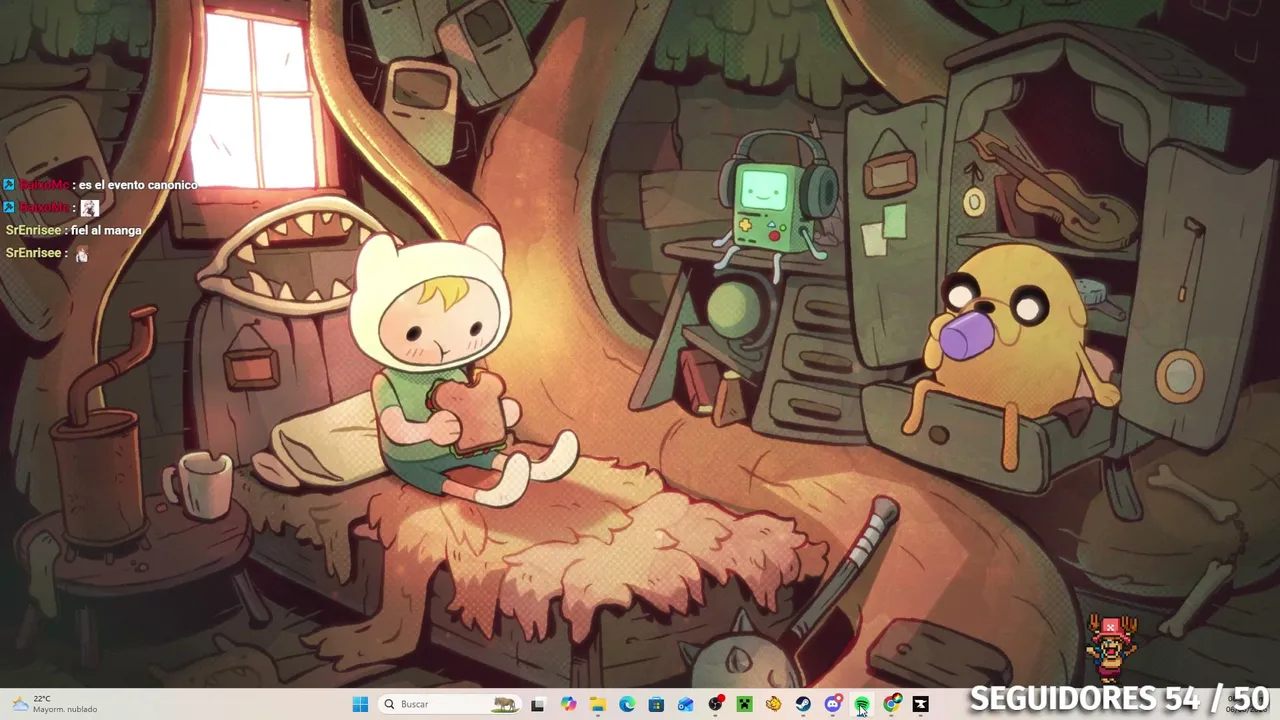
Task: Open Task View from the taskbar
Action: coord(538,704)
